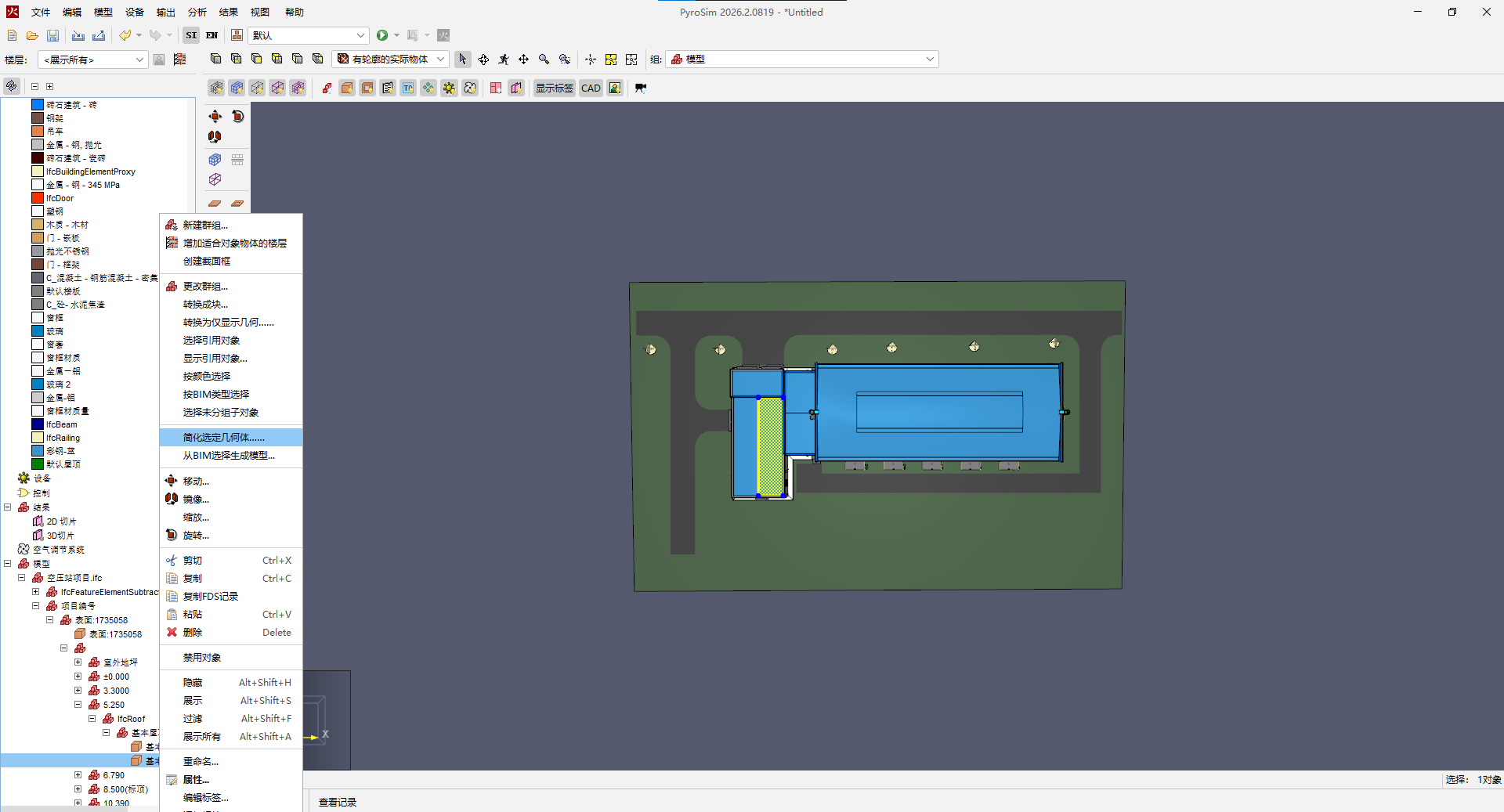Open the 默认 dropdown in top toolbar
Image resolution: width=1504 pixels, height=812 pixels.
point(309,35)
